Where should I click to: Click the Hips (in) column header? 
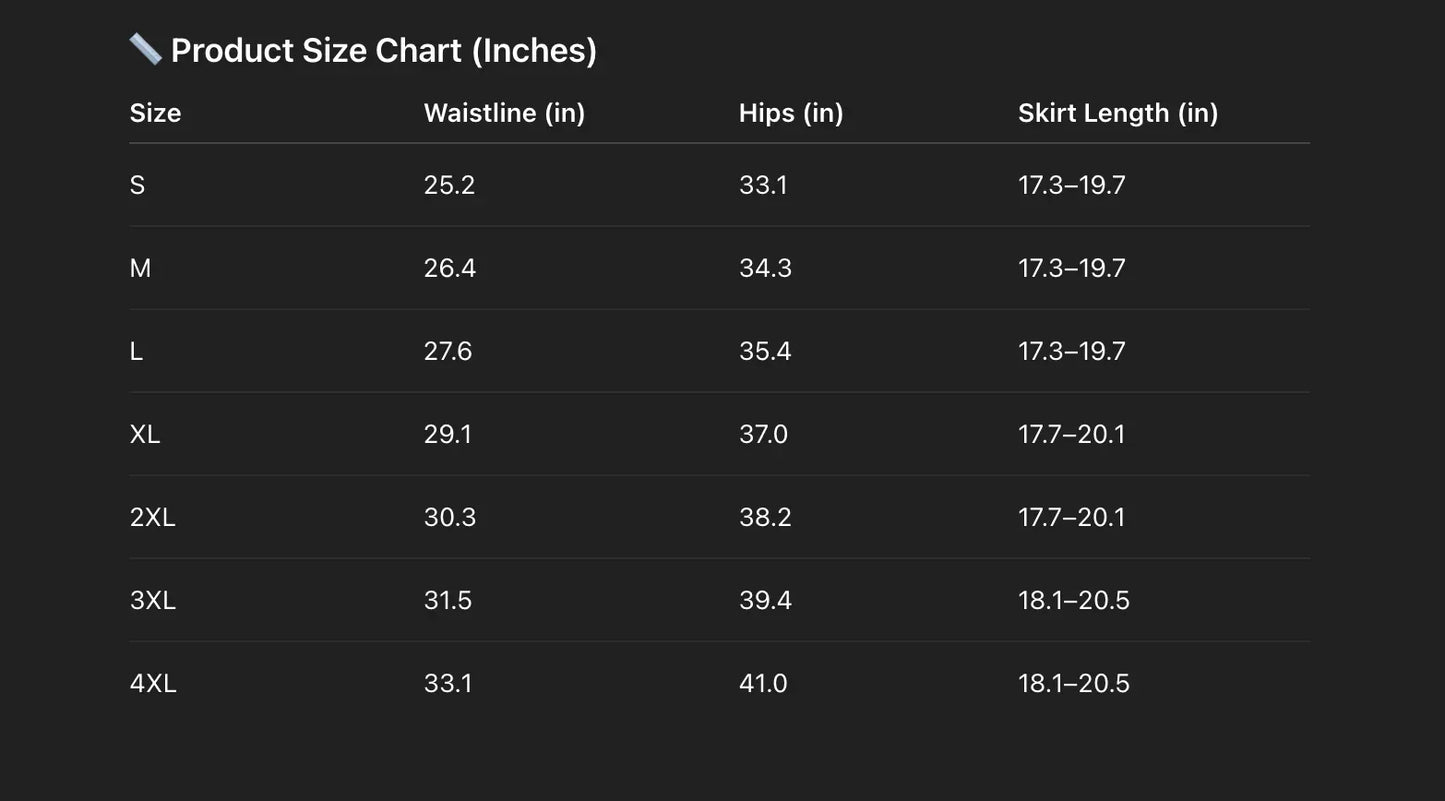pyautogui.click(x=791, y=113)
